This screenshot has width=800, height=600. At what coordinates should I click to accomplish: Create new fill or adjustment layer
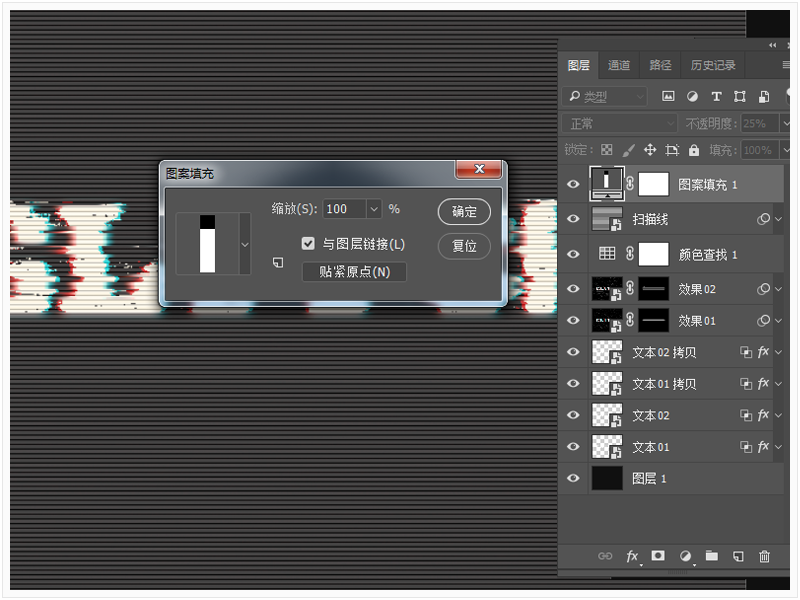(x=686, y=556)
